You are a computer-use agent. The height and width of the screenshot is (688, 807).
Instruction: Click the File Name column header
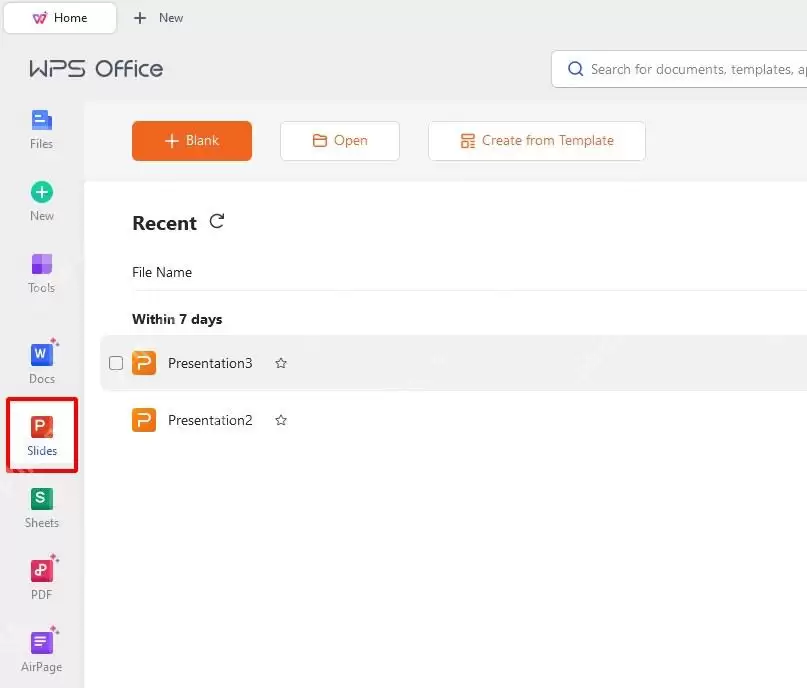coord(162,272)
